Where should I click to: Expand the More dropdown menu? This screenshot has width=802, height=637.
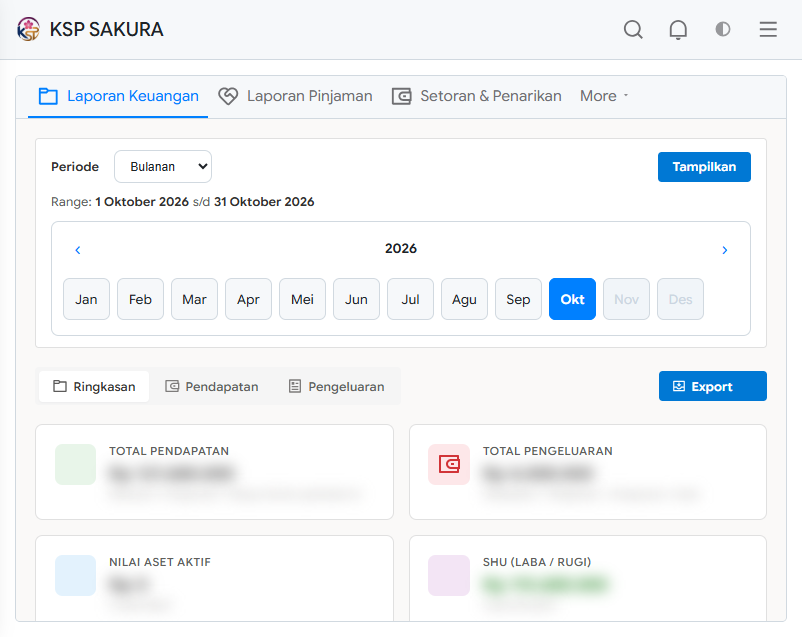tap(604, 96)
